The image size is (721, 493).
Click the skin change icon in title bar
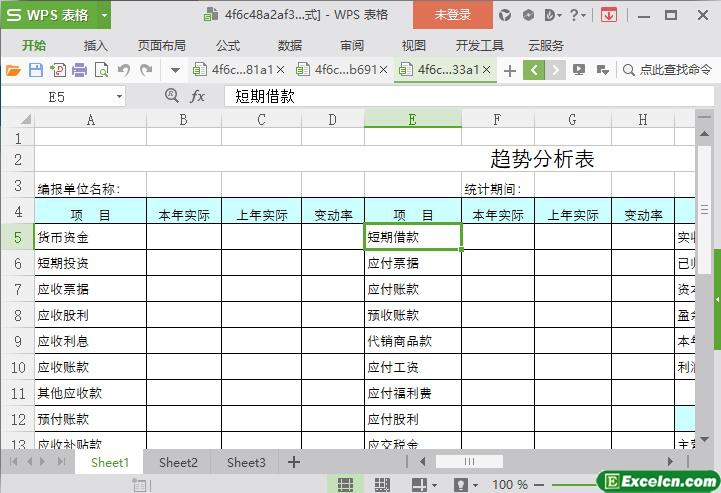click(x=505, y=15)
